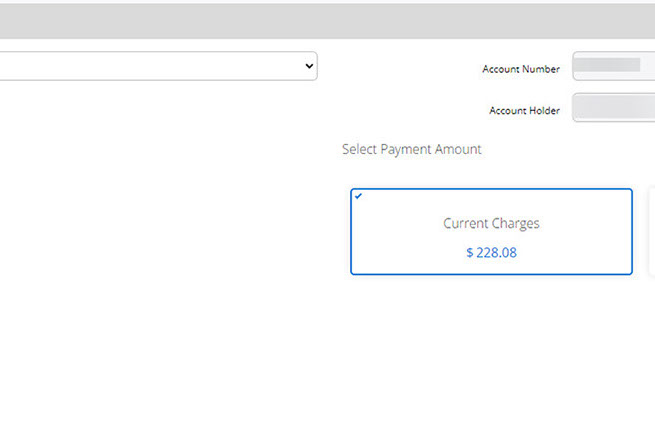Click the "Current Charges" title text
Image resolution: width=655 pixels, height=421 pixels.
tap(491, 224)
